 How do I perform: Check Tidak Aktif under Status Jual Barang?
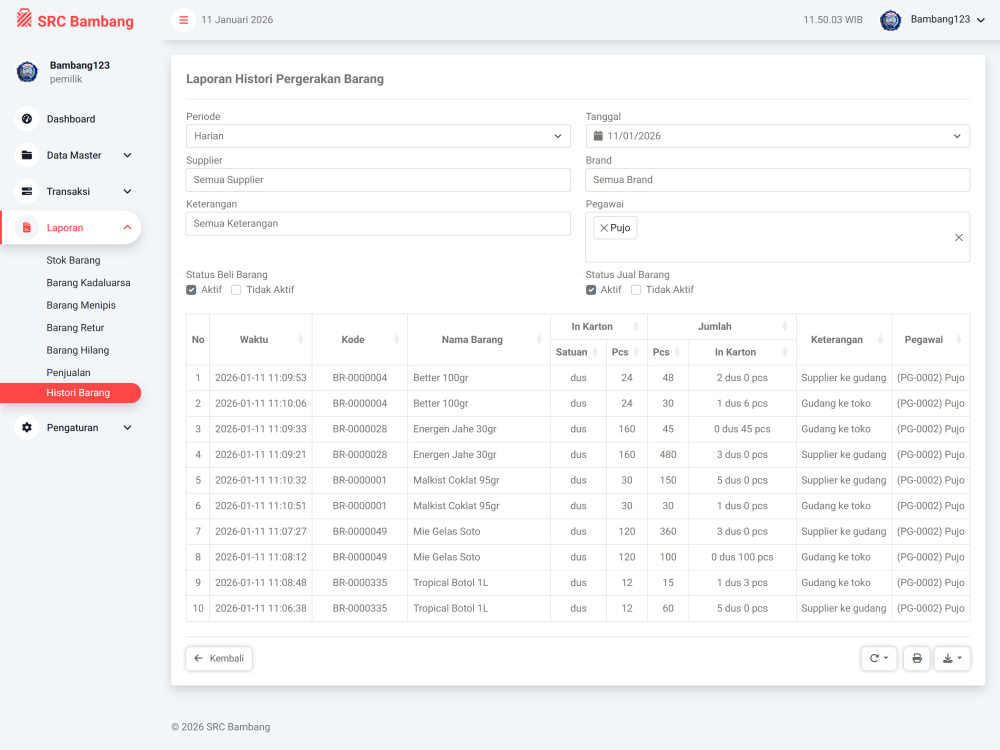tap(636, 290)
